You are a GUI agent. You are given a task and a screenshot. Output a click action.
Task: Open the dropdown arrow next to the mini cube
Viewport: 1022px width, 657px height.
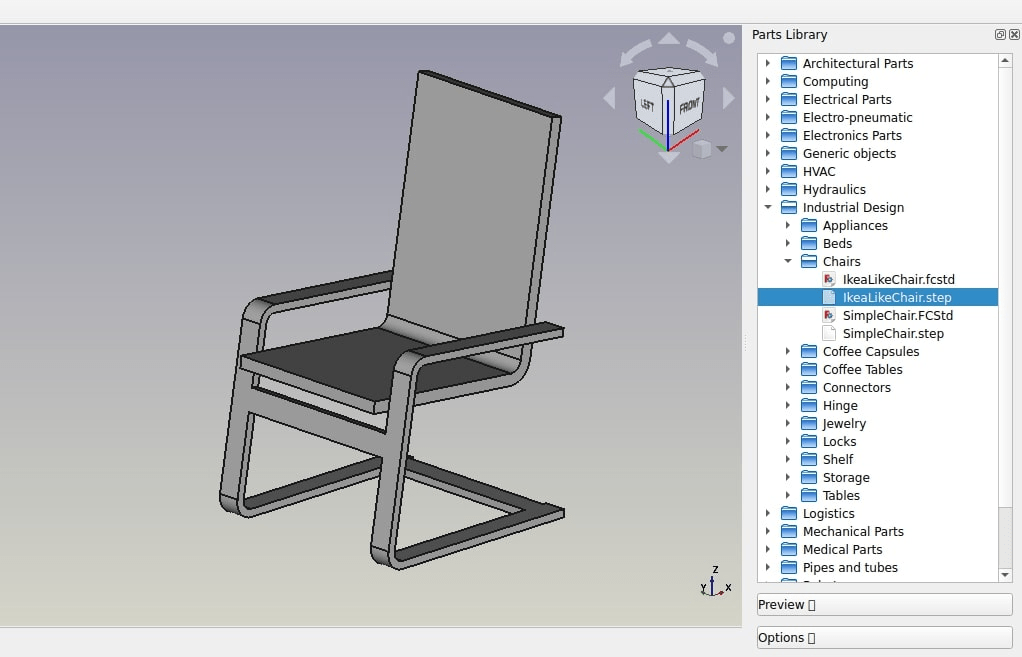tap(722, 148)
